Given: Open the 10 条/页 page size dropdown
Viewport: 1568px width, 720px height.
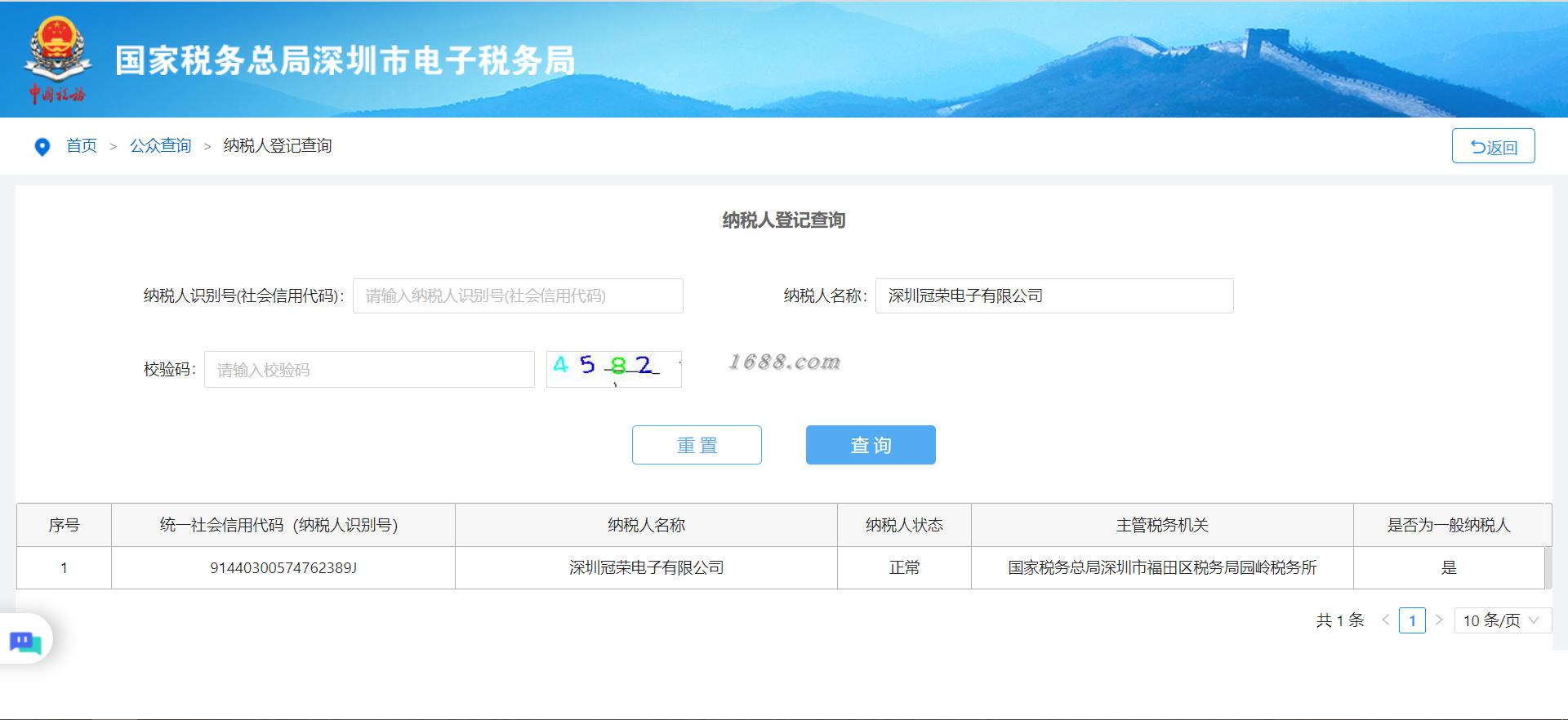Looking at the screenshot, I should [x=1502, y=620].
